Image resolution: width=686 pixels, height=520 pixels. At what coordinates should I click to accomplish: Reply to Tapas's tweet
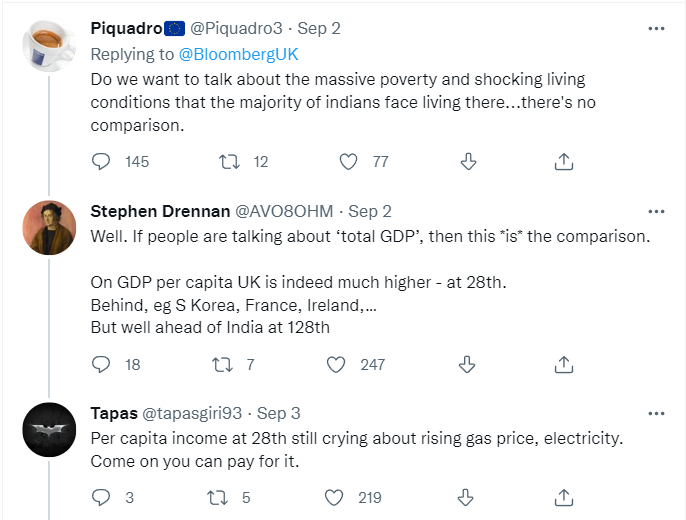tap(101, 497)
